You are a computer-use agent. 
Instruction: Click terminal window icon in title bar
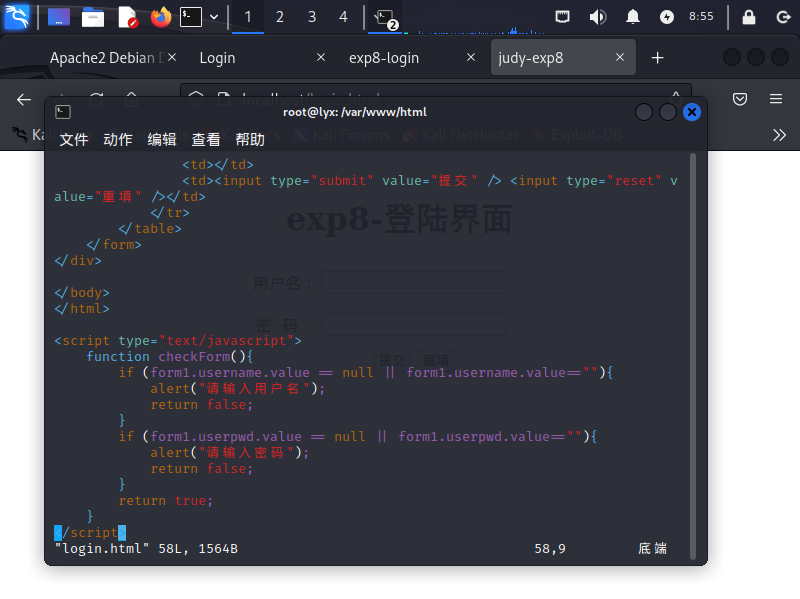pyautogui.click(x=63, y=112)
